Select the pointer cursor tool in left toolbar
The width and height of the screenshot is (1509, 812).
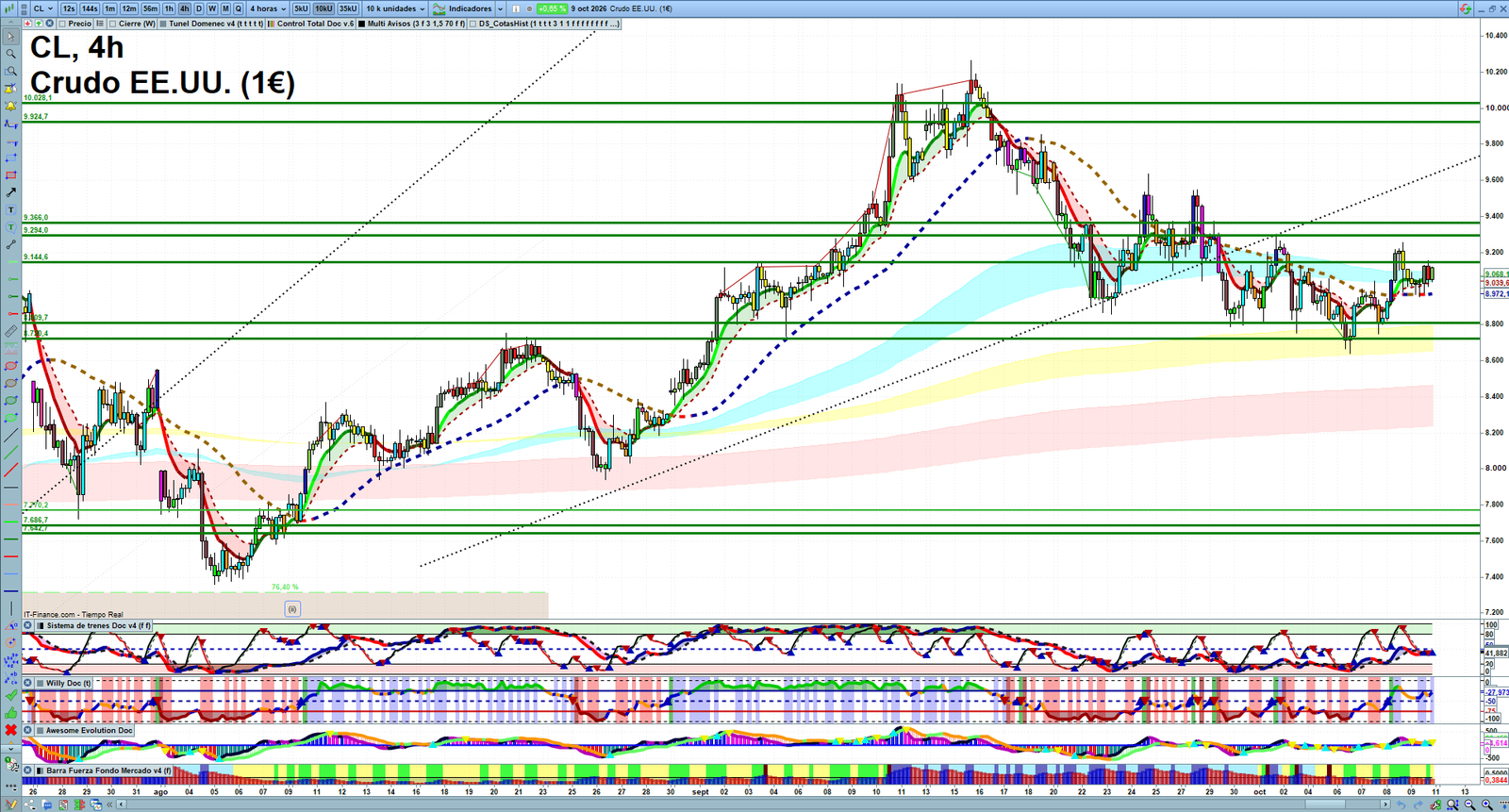pos(11,36)
